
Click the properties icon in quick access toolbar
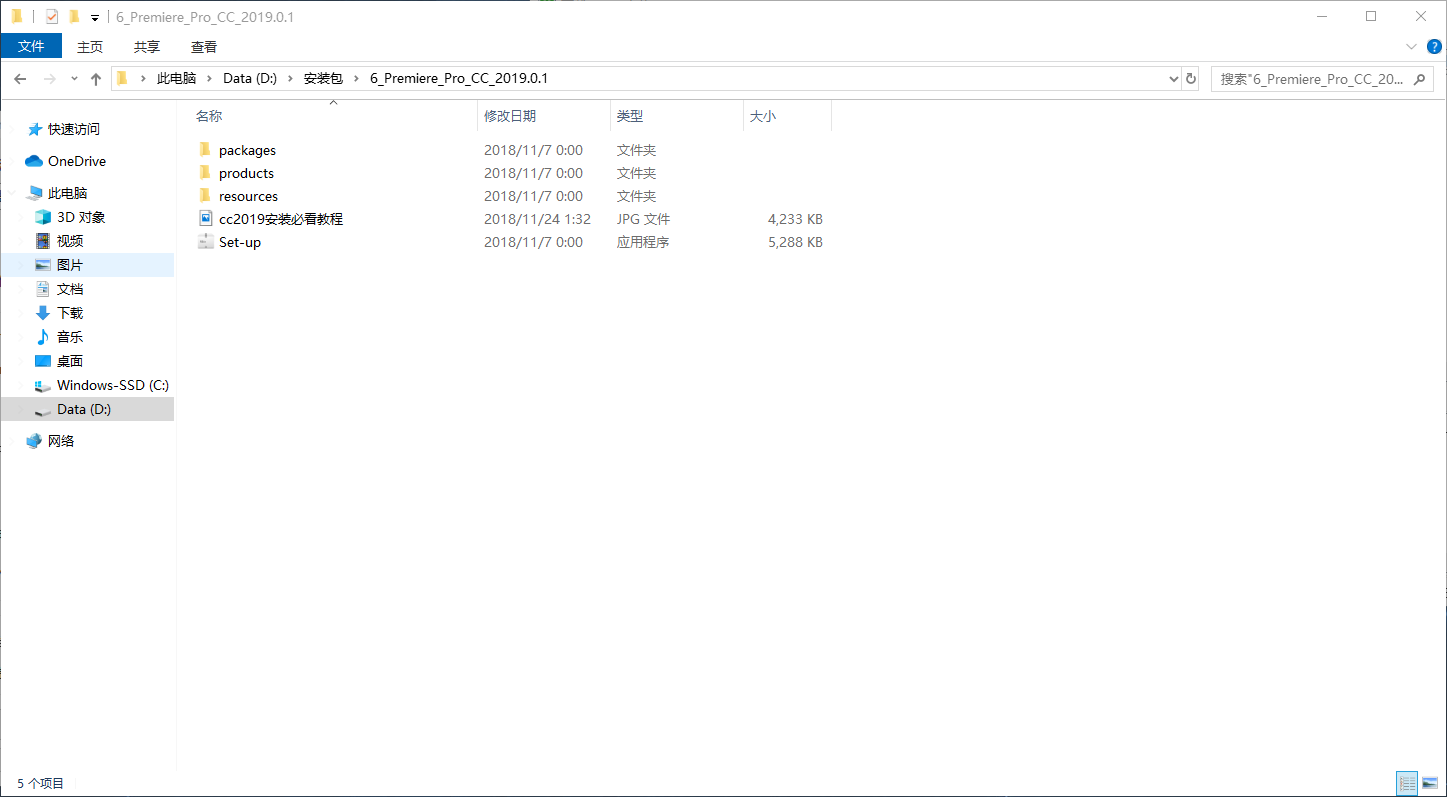pyautogui.click(x=52, y=17)
